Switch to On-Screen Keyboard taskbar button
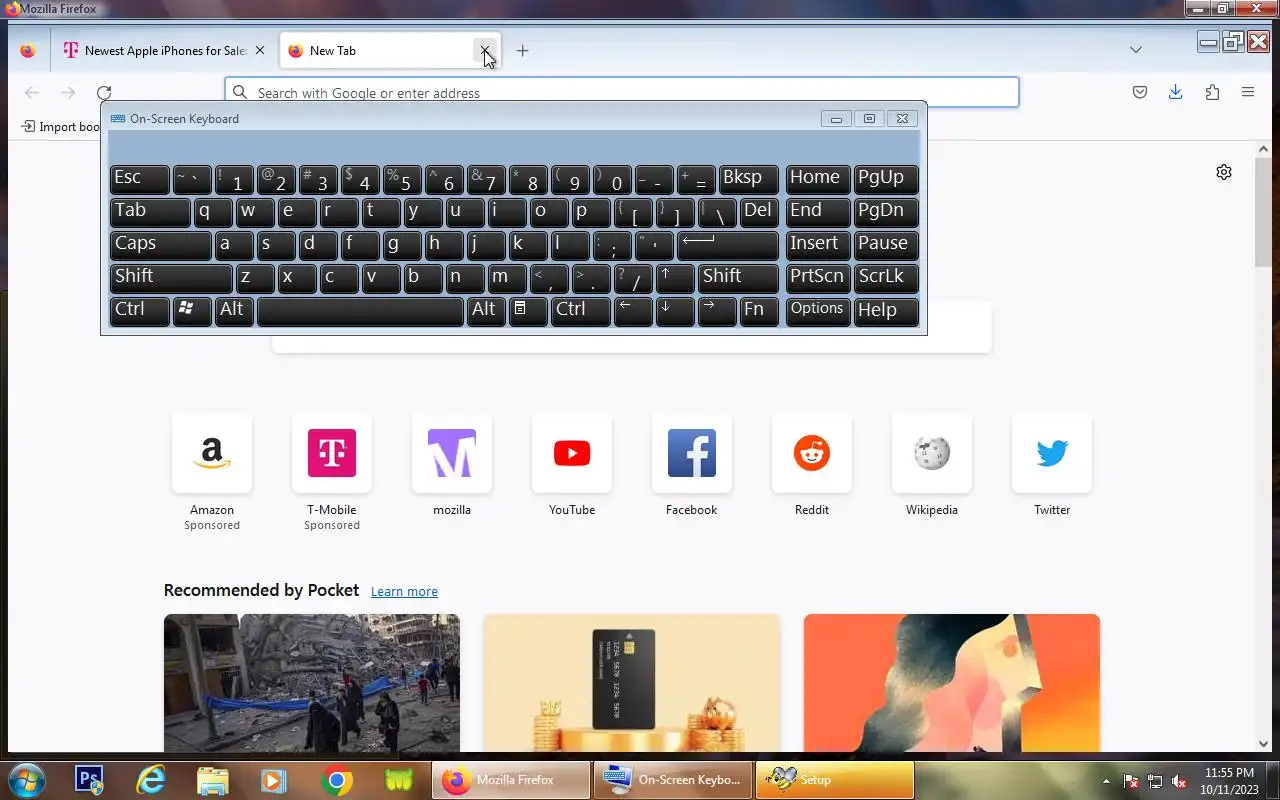 673,780
